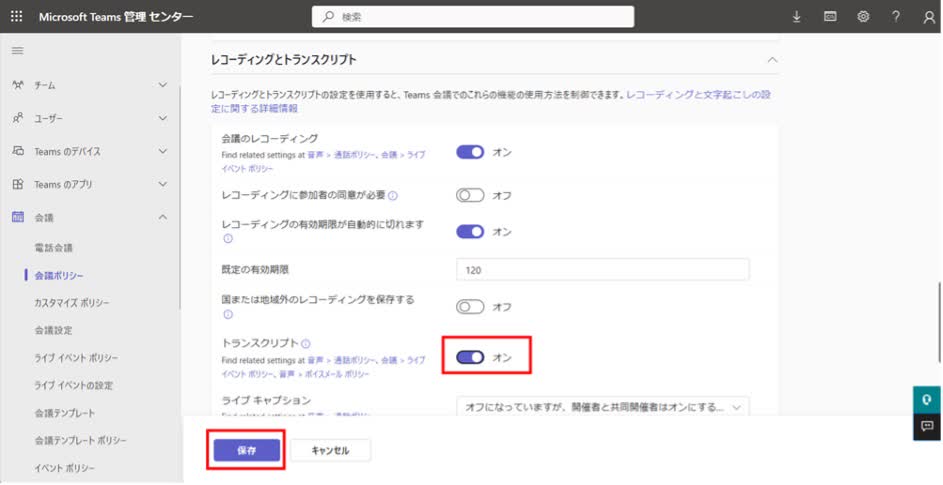Click the Microsoft Teams 管理 センター title
This screenshot has width=943, height=485.
(116, 17)
